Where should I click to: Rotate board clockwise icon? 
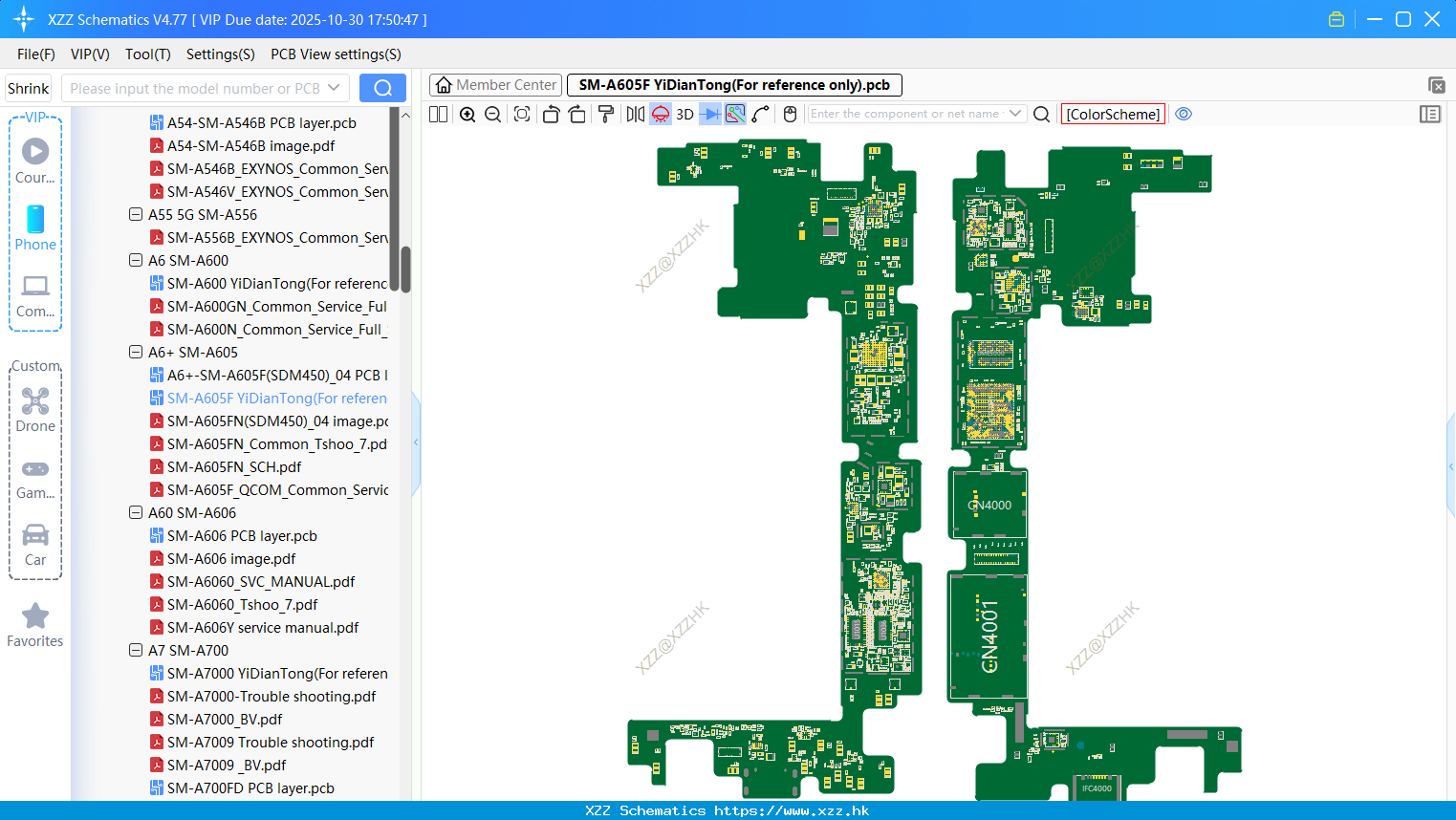click(x=576, y=114)
